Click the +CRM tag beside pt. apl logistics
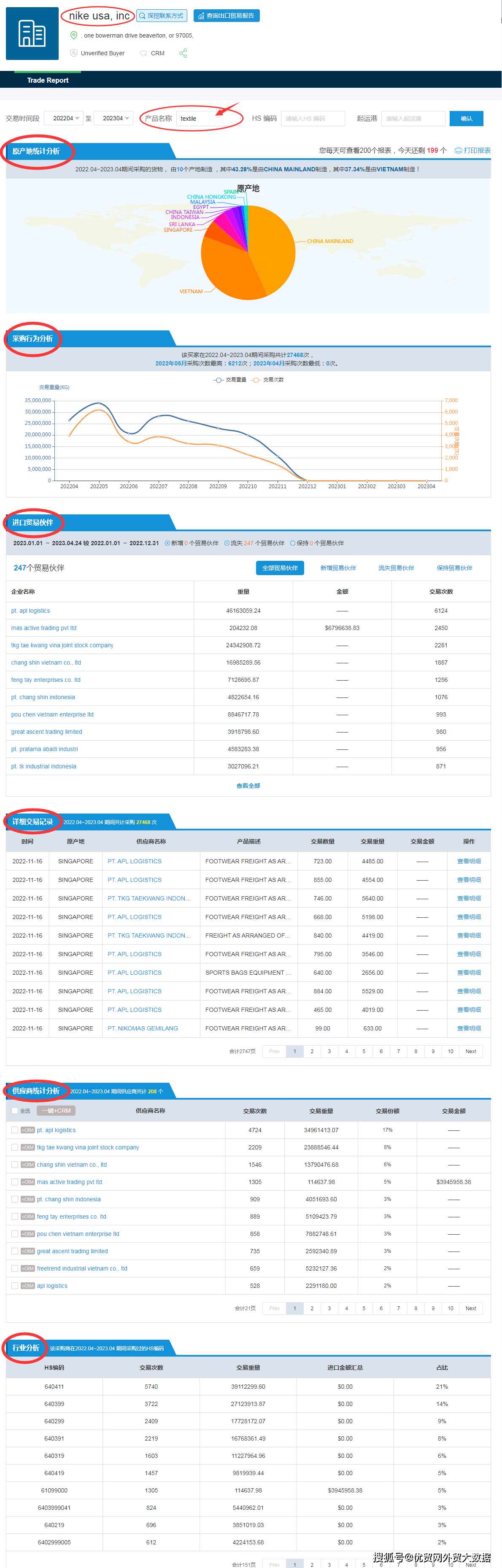502x1568 pixels. tap(27, 1130)
